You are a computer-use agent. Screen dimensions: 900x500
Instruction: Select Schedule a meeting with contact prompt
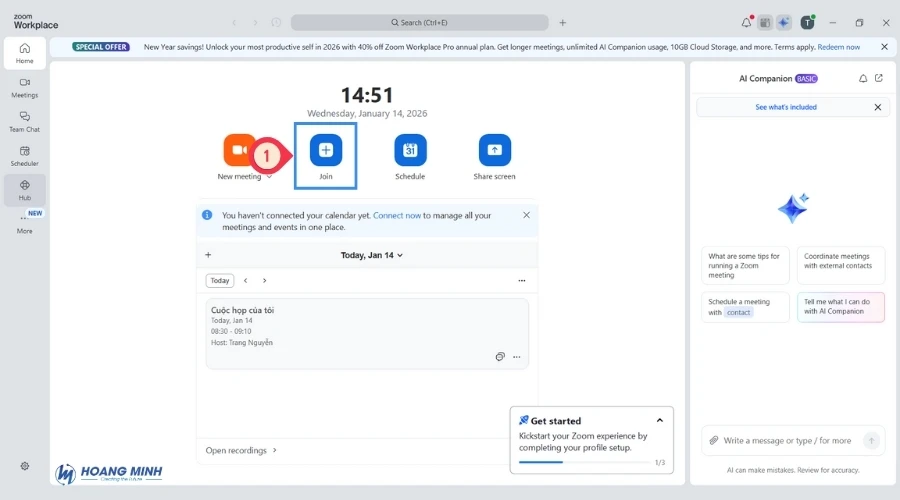(745, 307)
